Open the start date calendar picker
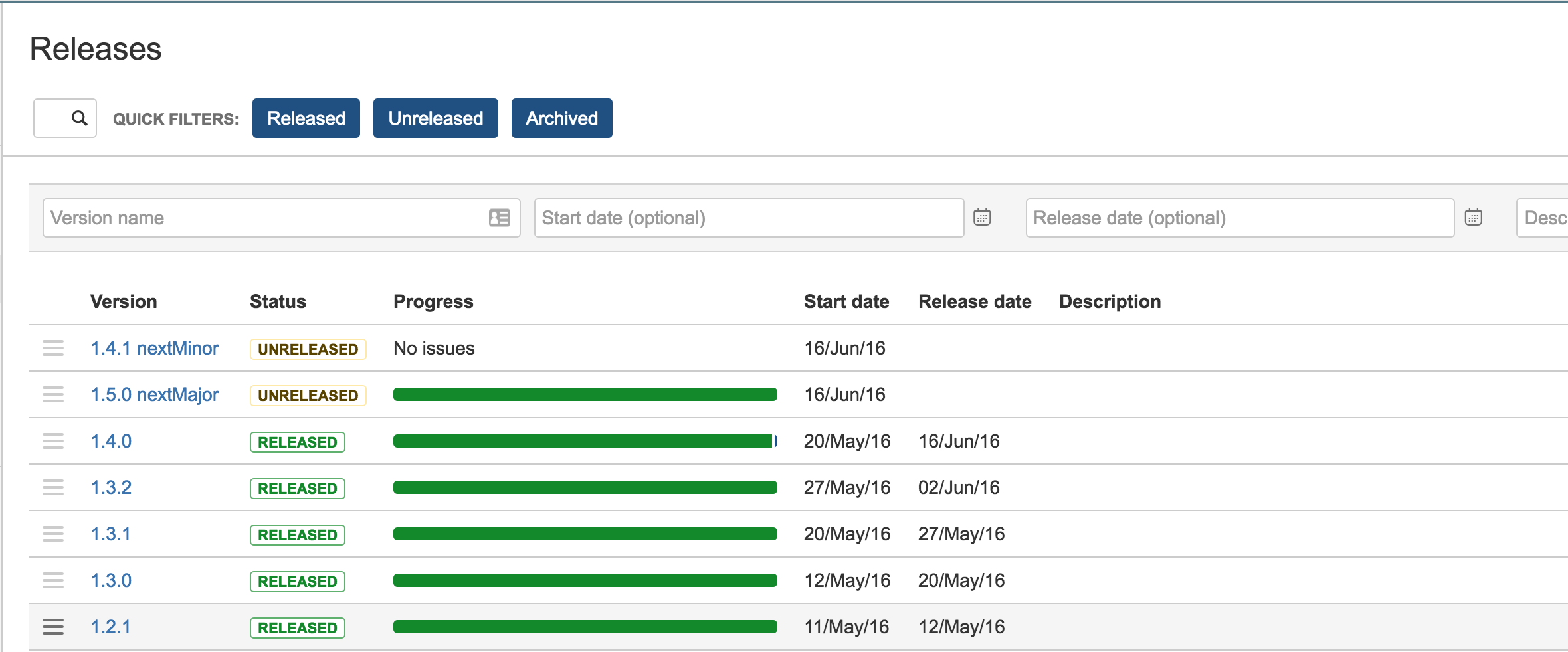1568x652 pixels. coord(982,217)
